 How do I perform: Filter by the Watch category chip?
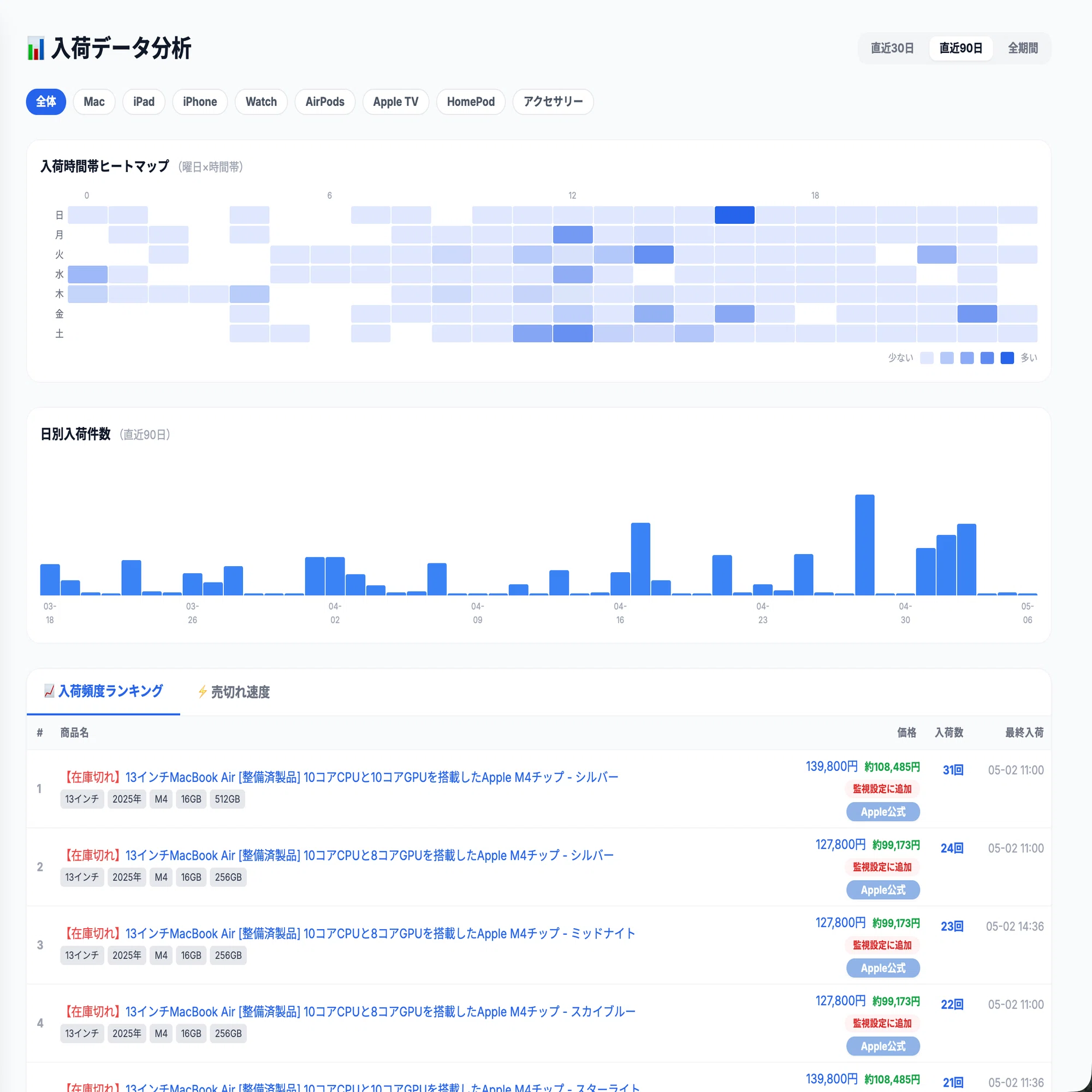(x=261, y=102)
